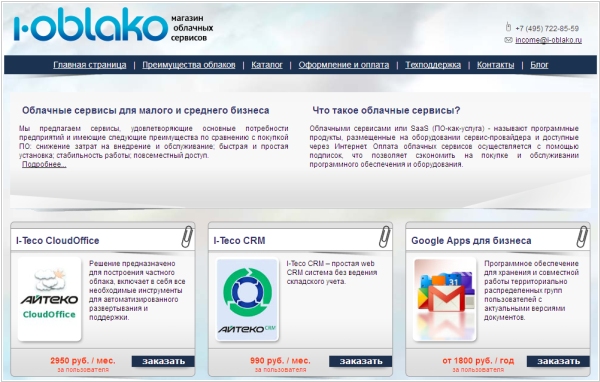Go to Преимущества облаков page
600x382 pixels.
pos(189,65)
